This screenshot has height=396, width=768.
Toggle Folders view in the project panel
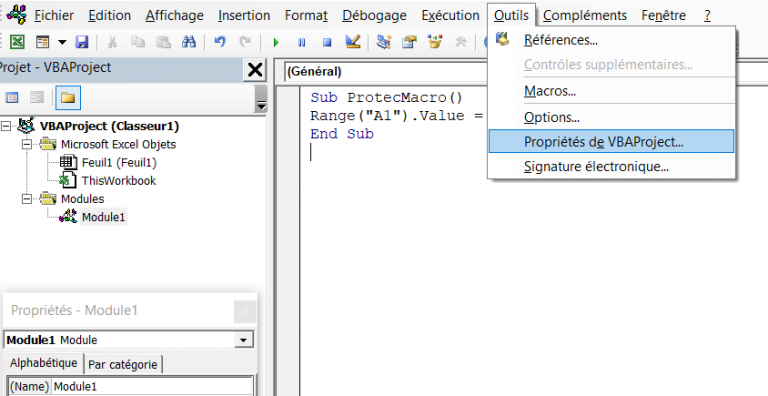click(68, 98)
